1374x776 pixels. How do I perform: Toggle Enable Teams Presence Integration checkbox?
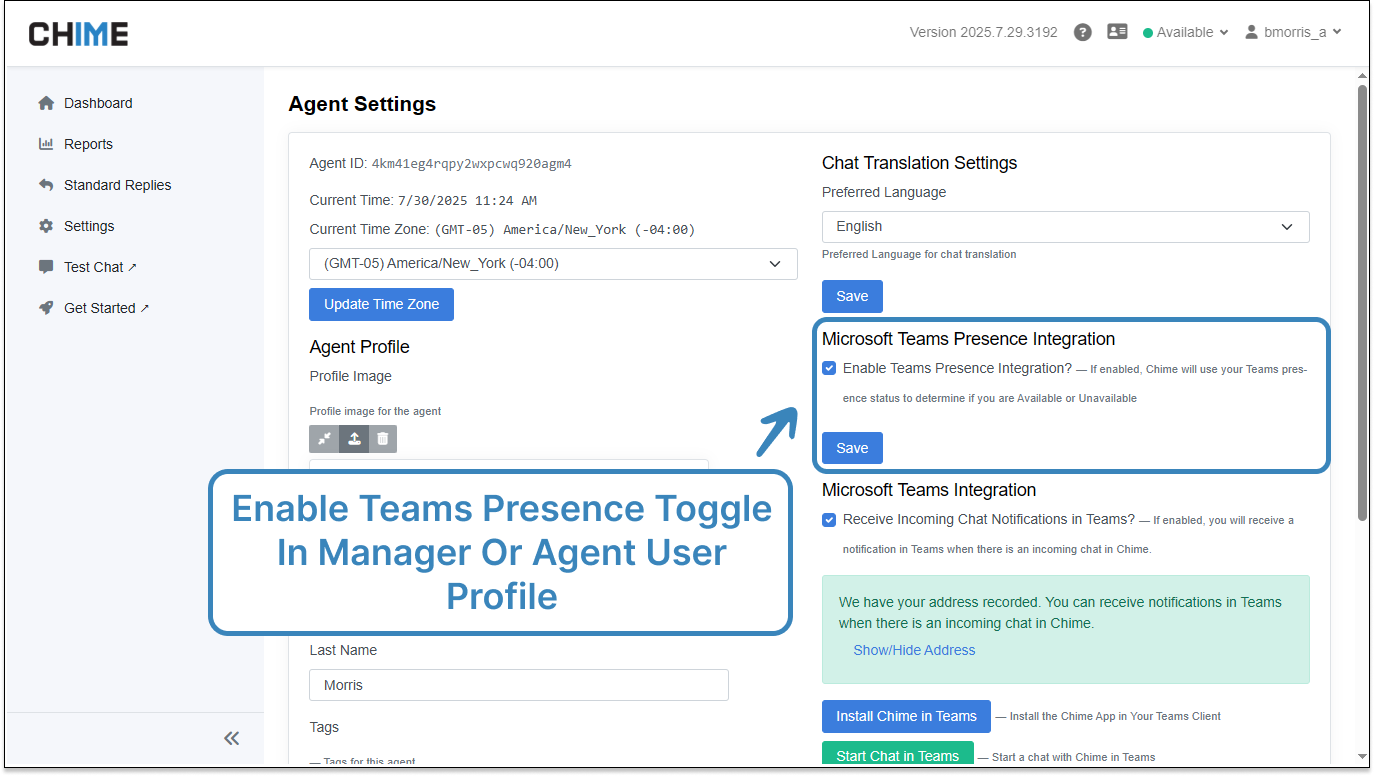click(x=829, y=368)
